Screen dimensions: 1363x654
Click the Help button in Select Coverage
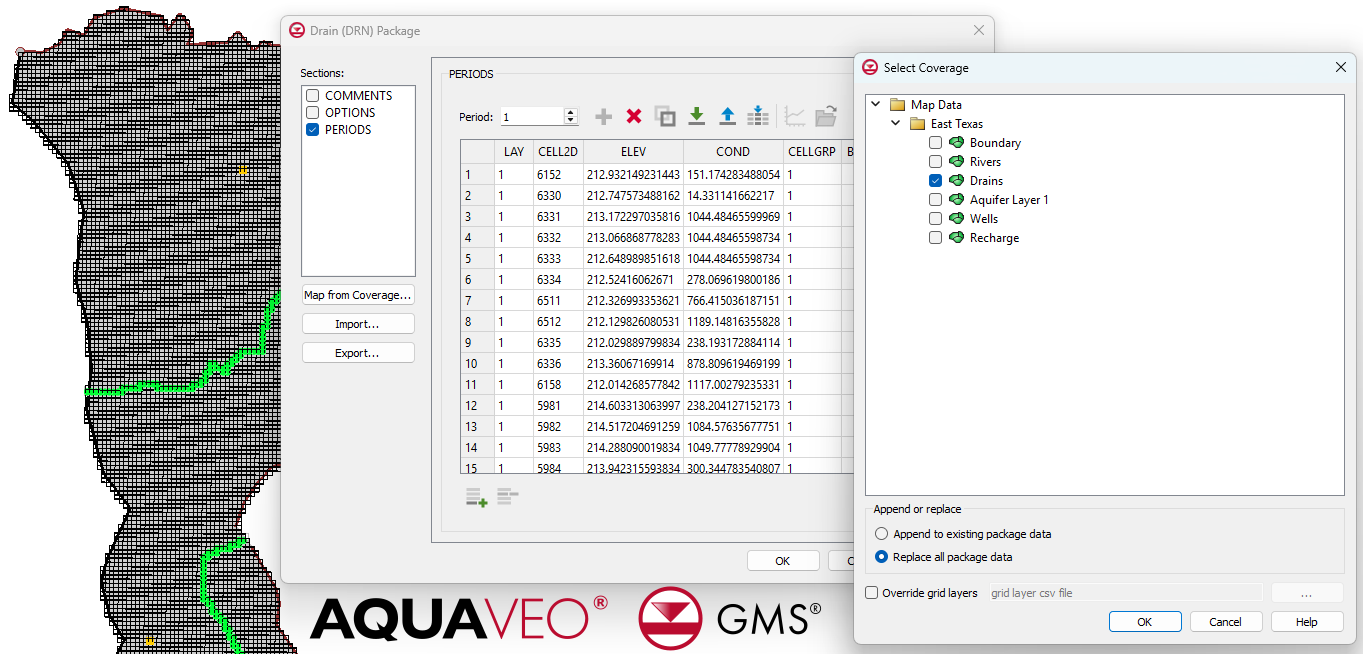click(x=1306, y=622)
